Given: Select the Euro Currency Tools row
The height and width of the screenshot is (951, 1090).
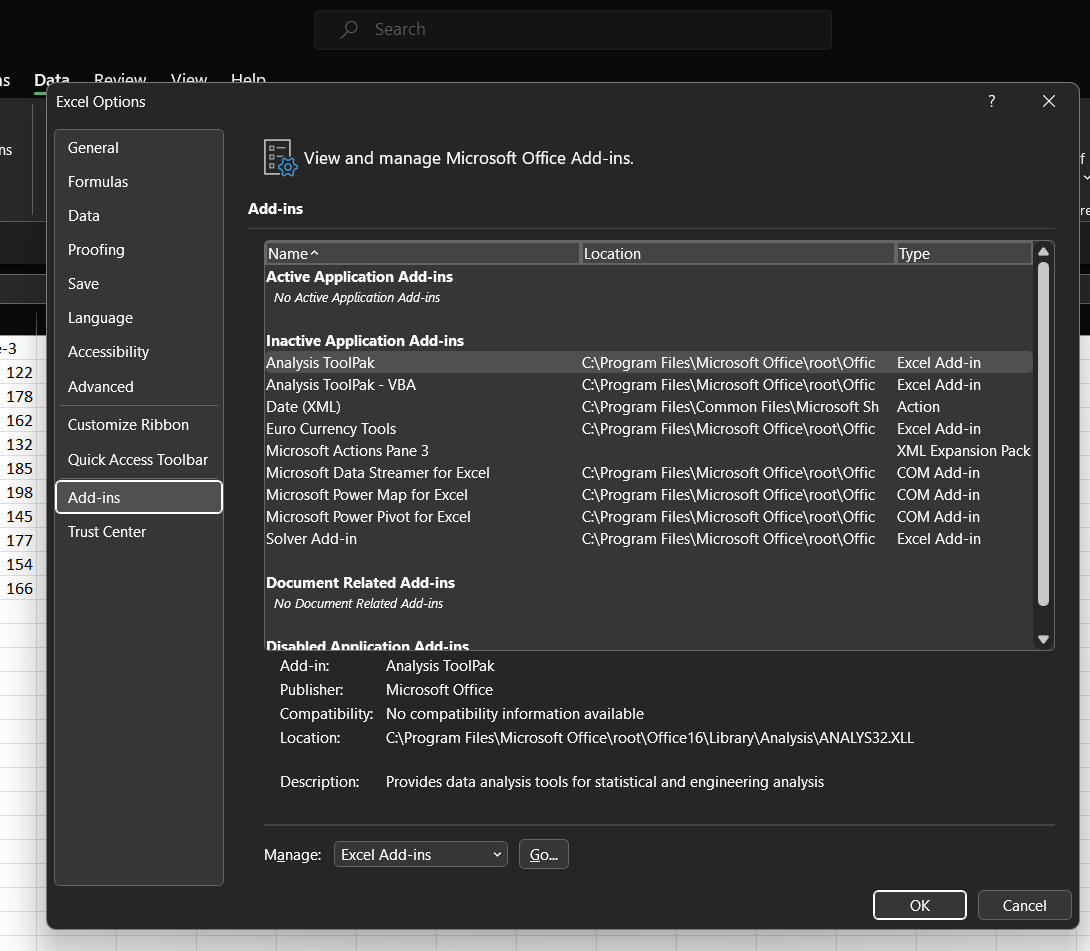Looking at the screenshot, I should (x=649, y=429).
